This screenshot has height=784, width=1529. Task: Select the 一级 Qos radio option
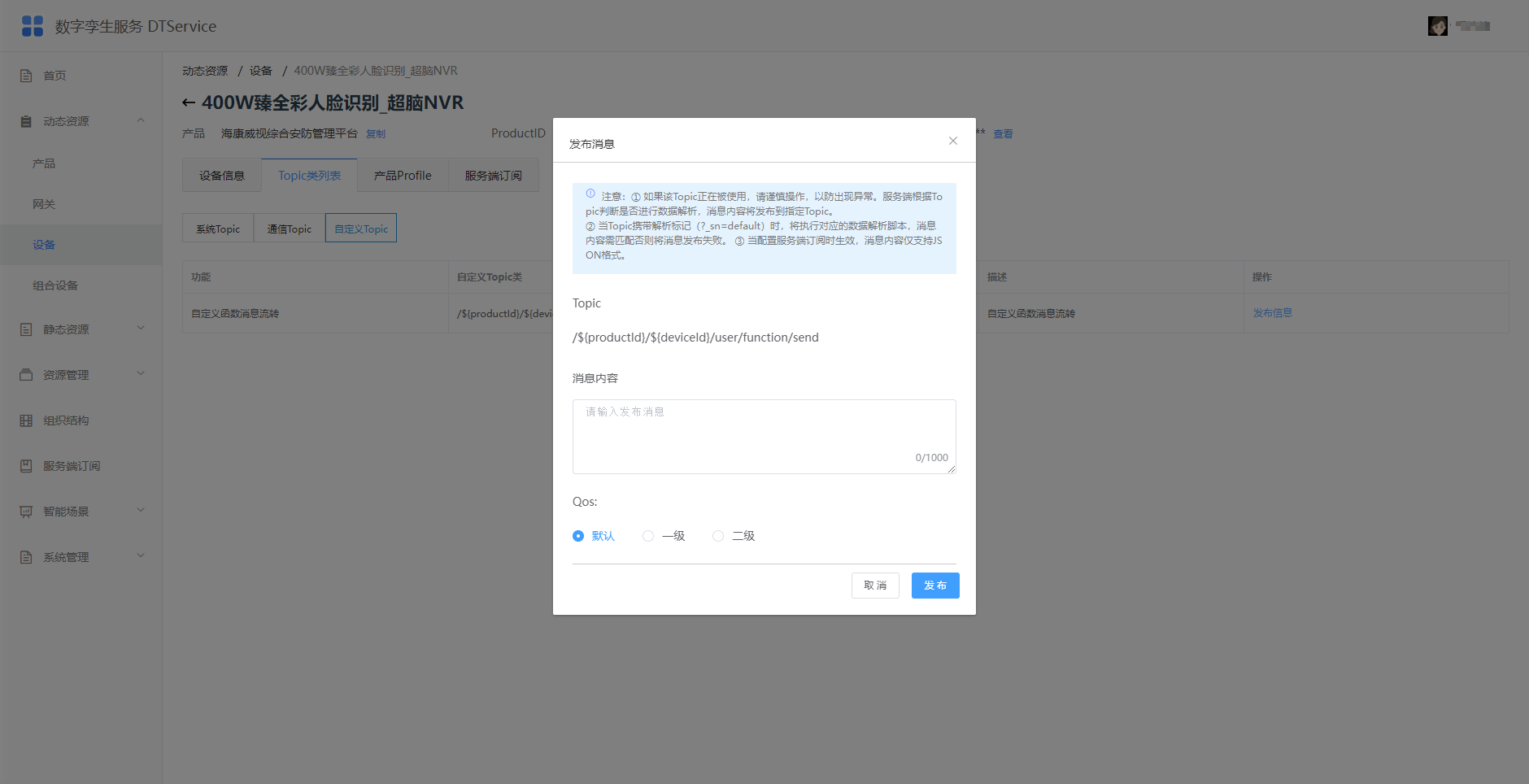(648, 536)
